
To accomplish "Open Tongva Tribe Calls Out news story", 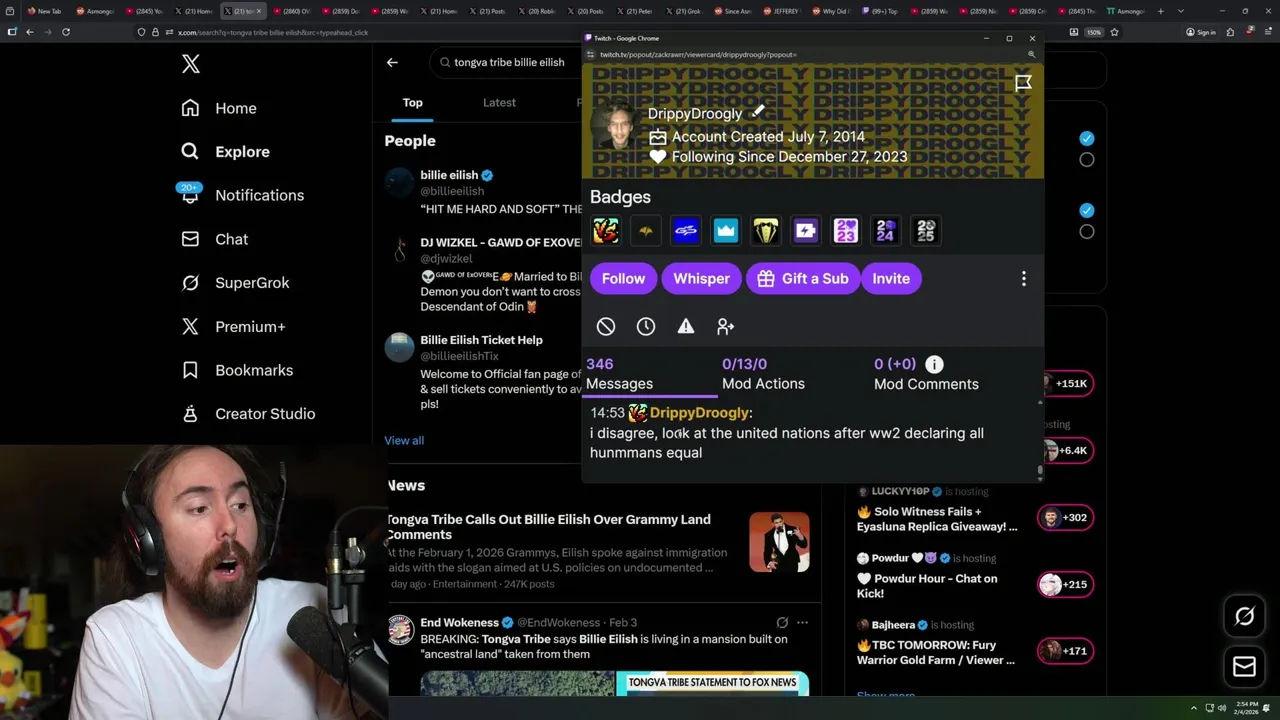I will [x=549, y=527].
